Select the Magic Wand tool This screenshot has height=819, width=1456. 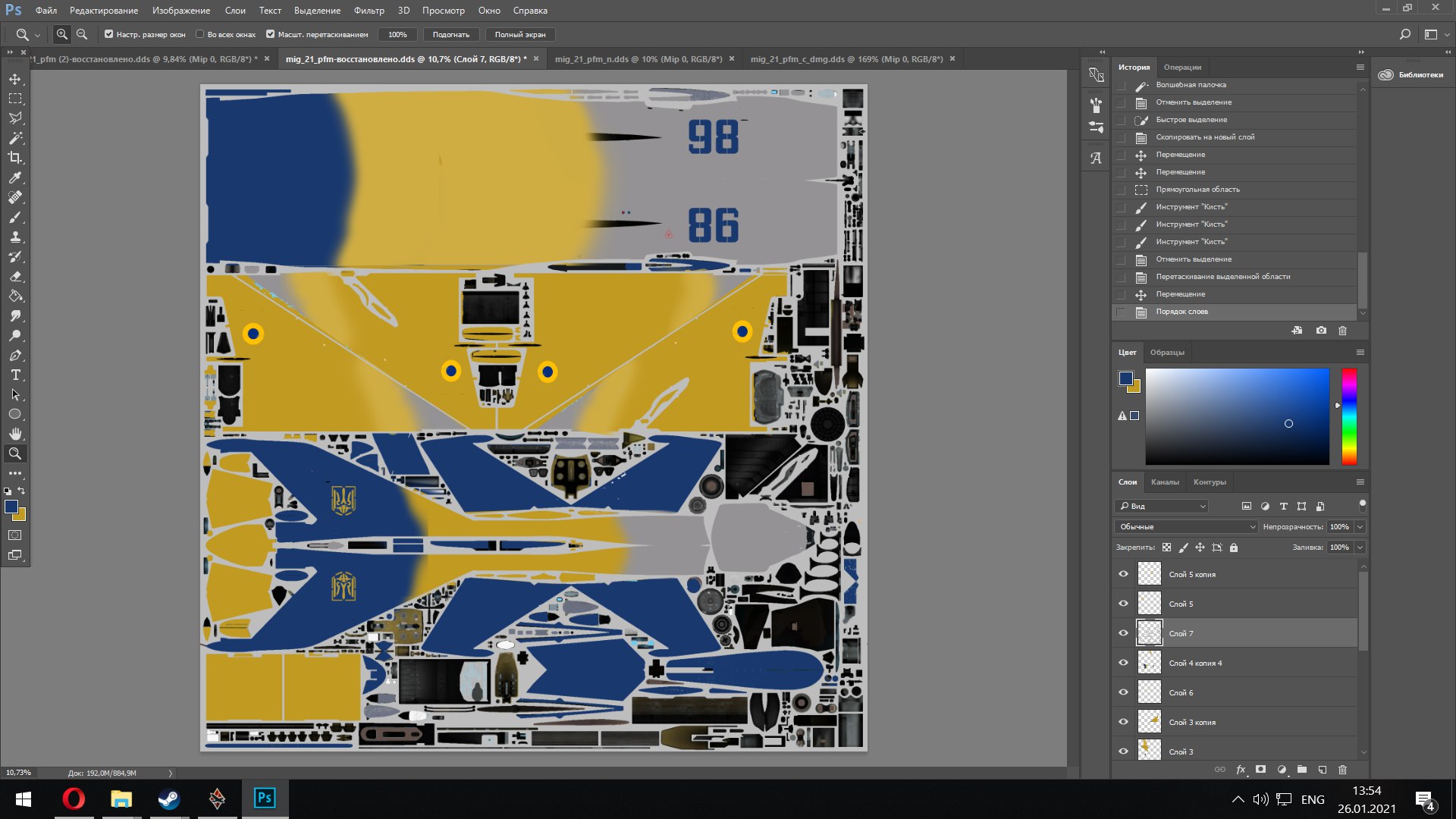(x=15, y=138)
